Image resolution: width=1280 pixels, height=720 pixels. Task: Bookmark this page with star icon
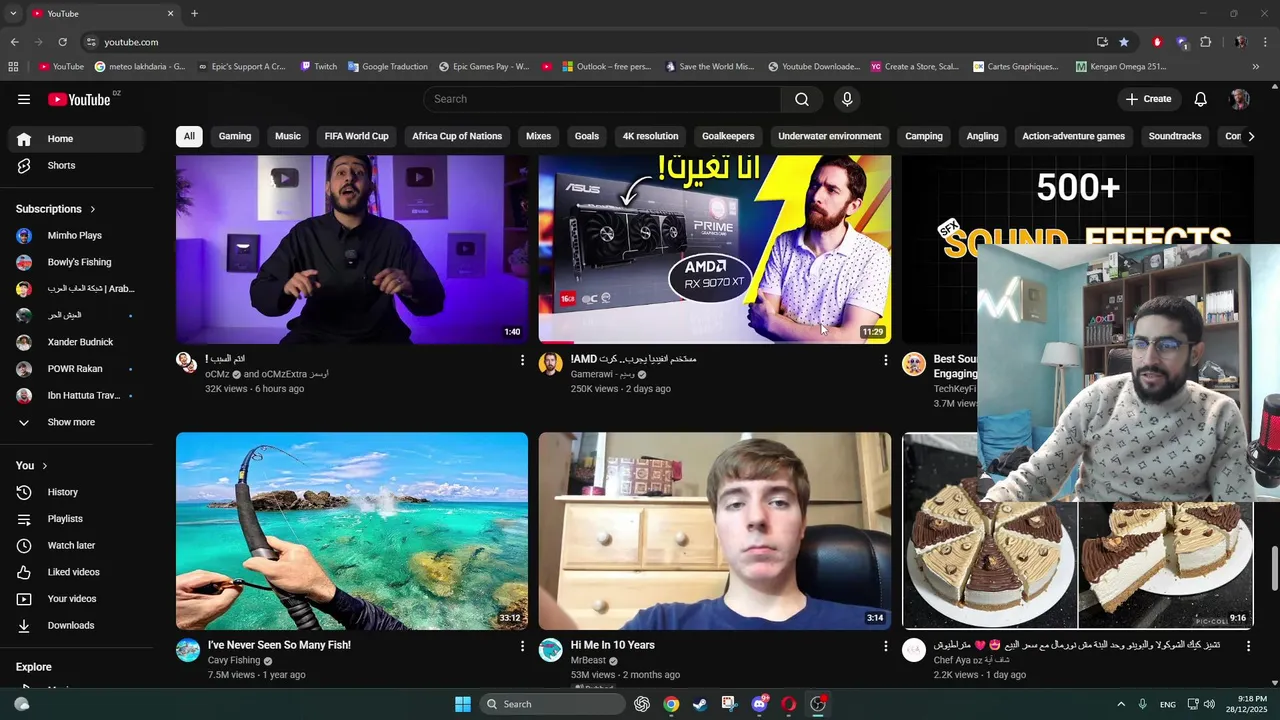[1124, 42]
